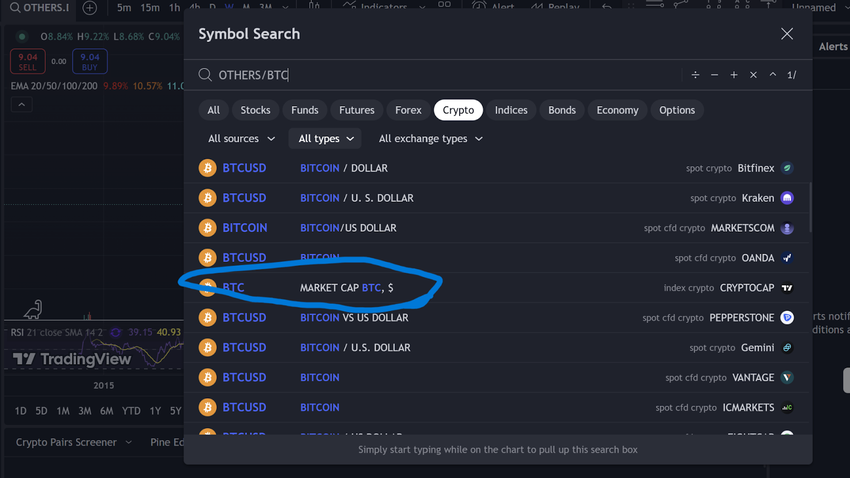Set chart range to 6M

pyautogui.click(x=106, y=411)
